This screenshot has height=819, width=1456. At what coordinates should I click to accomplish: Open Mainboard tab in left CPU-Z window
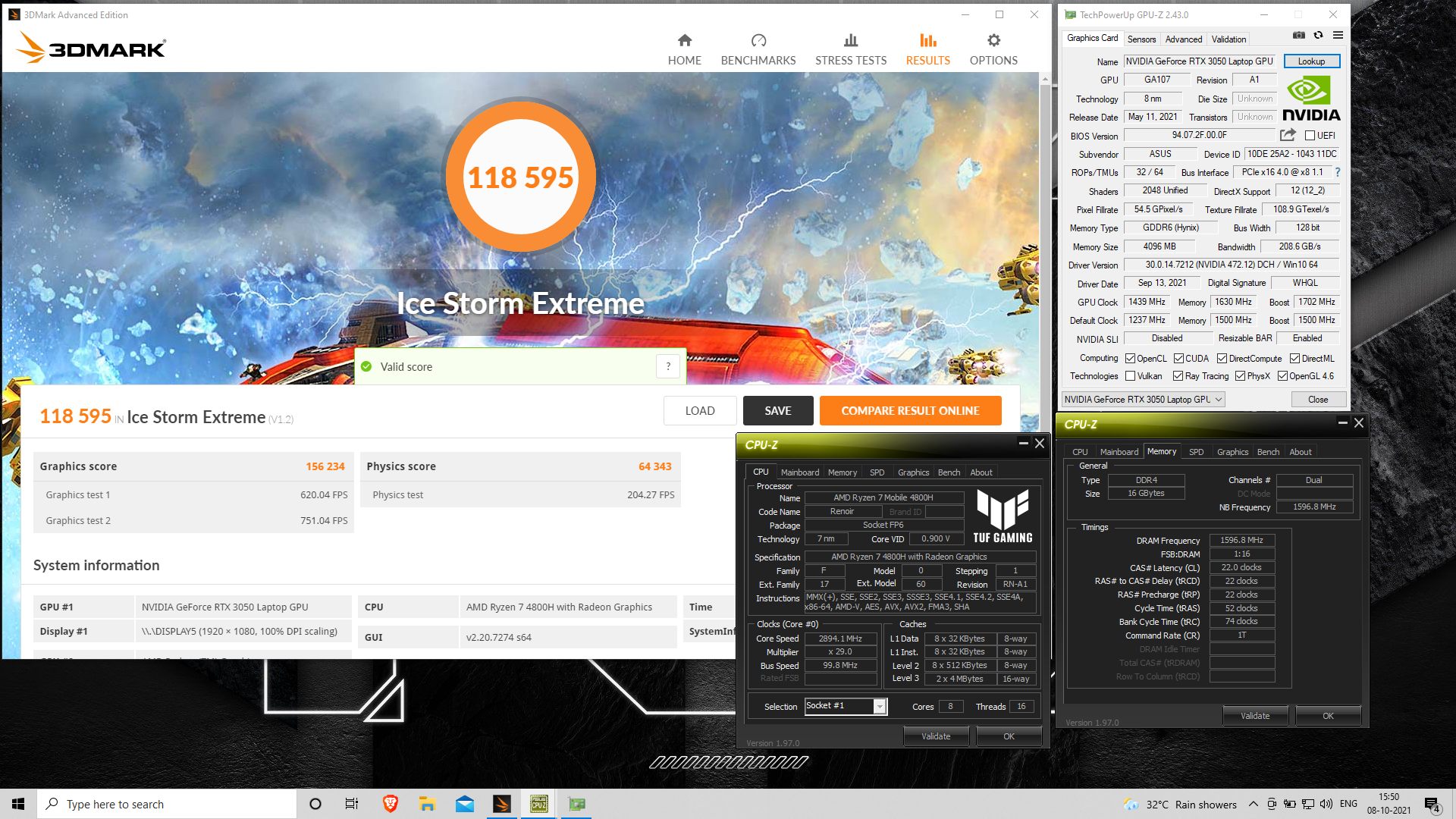(799, 472)
